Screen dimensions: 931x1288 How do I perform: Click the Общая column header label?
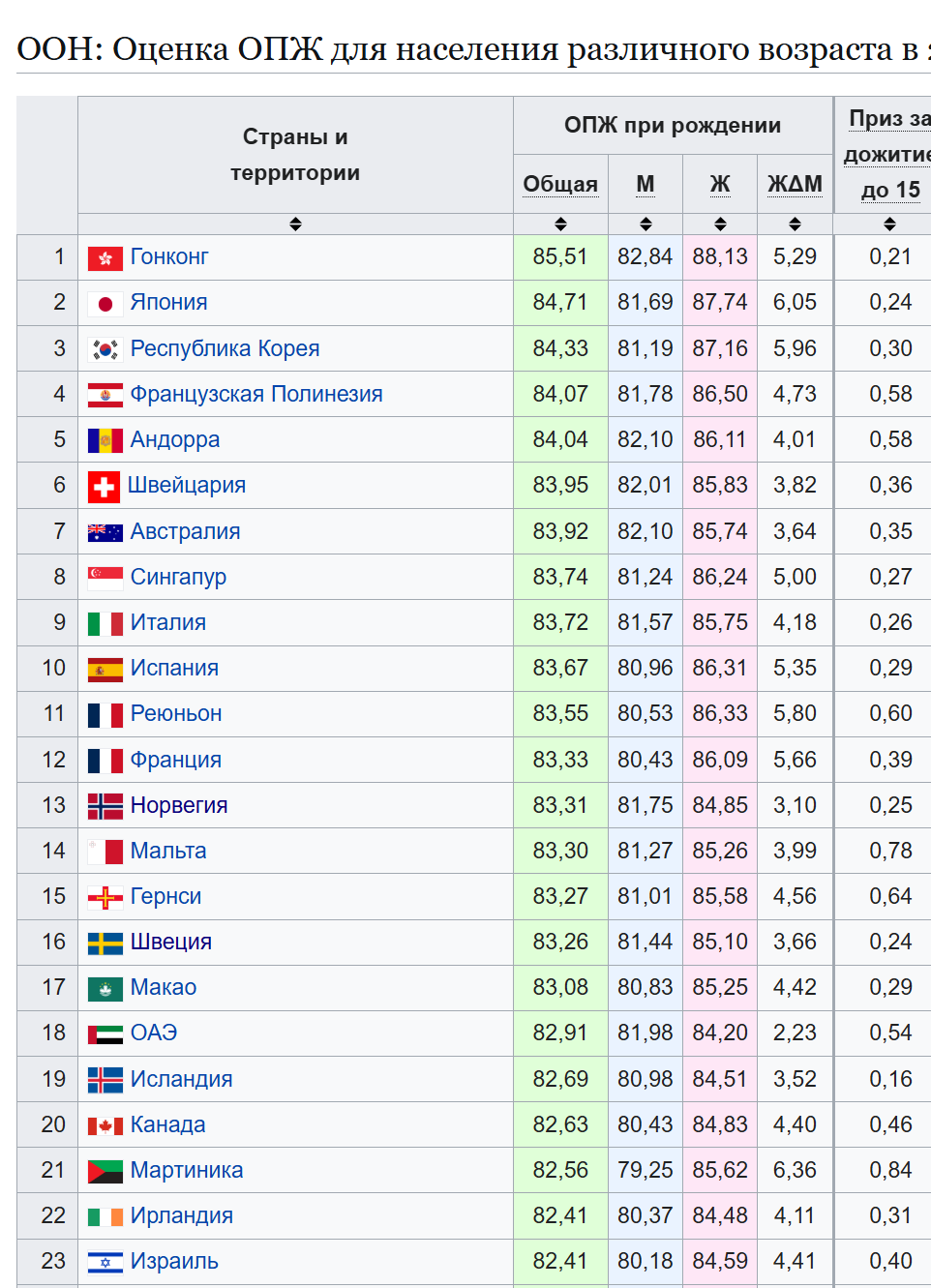pyautogui.click(x=560, y=184)
